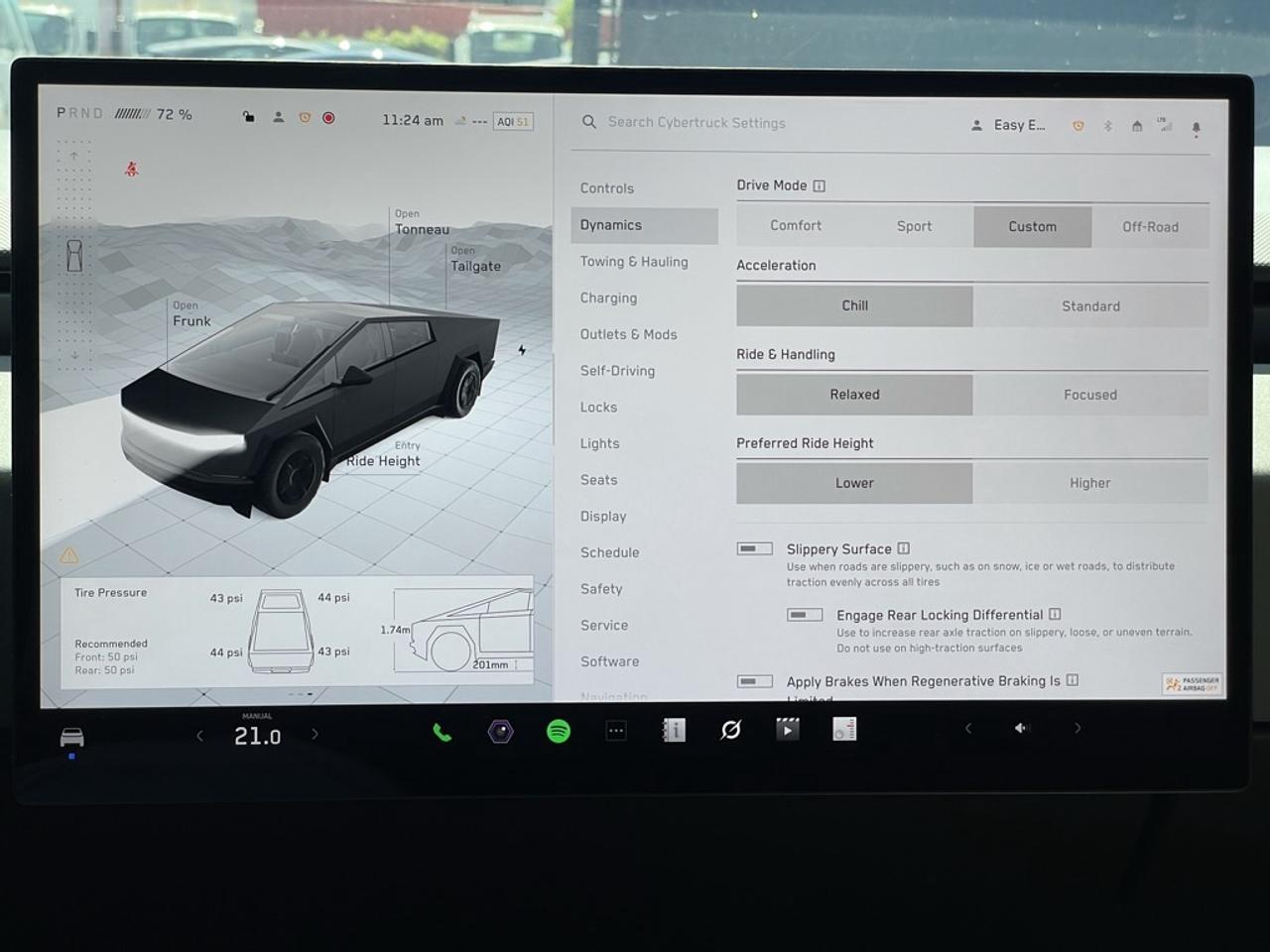Show Drive Mode info icon

click(820, 185)
